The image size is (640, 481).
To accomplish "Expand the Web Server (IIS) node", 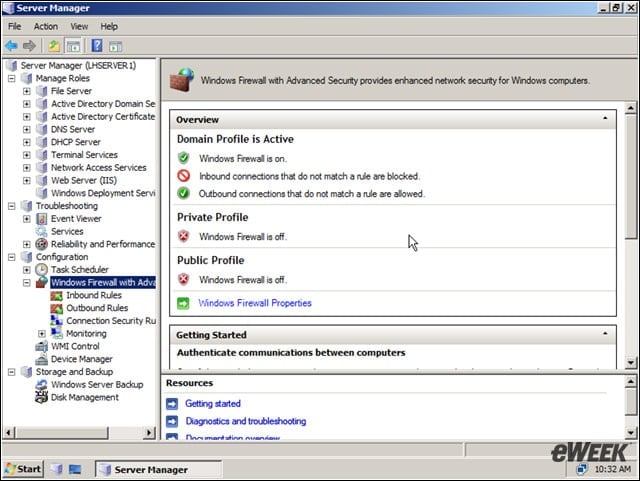I will coord(27,180).
